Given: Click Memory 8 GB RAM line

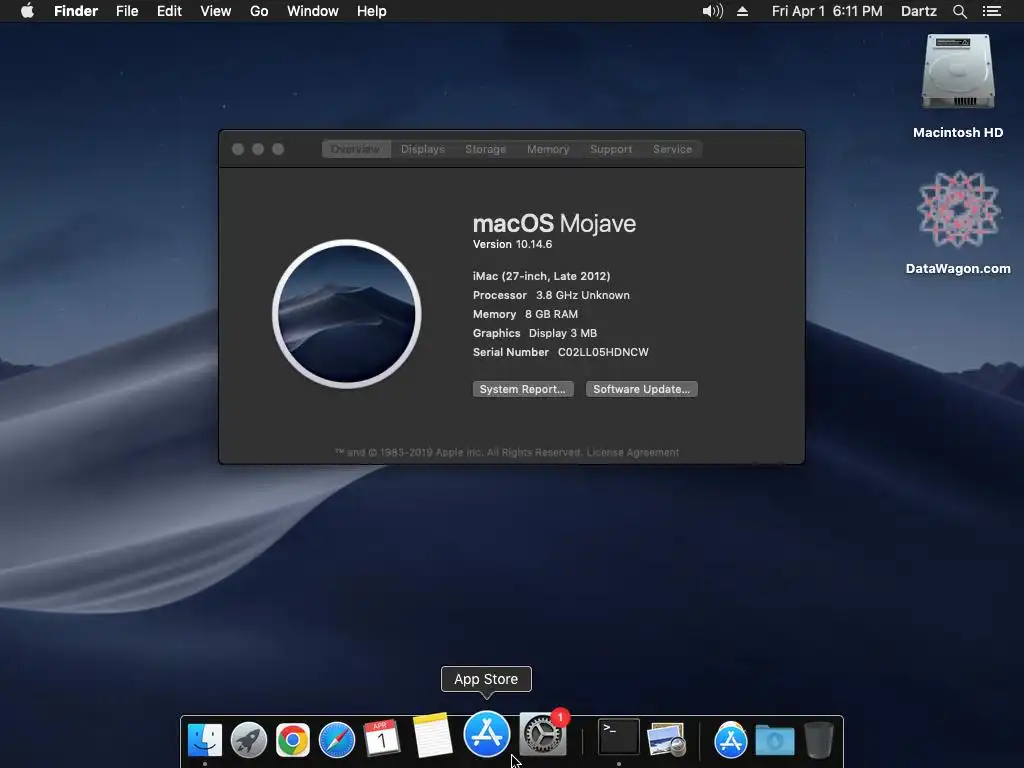Looking at the screenshot, I should (x=525, y=314).
